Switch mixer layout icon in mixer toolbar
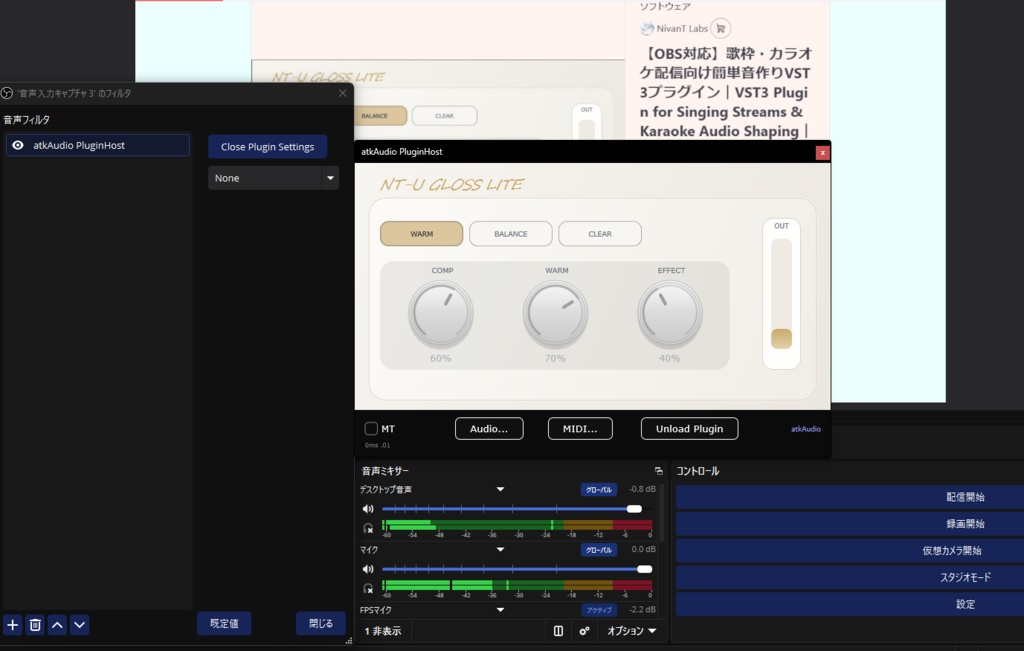This screenshot has height=651, width=1024. [558, 631]
